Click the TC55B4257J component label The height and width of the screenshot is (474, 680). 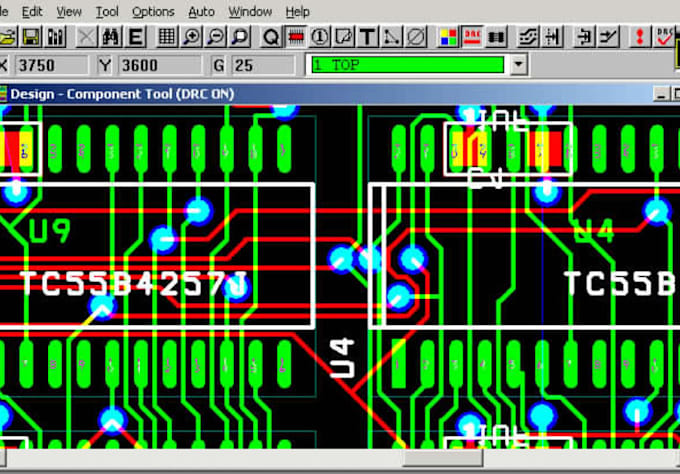pos(134,284)
